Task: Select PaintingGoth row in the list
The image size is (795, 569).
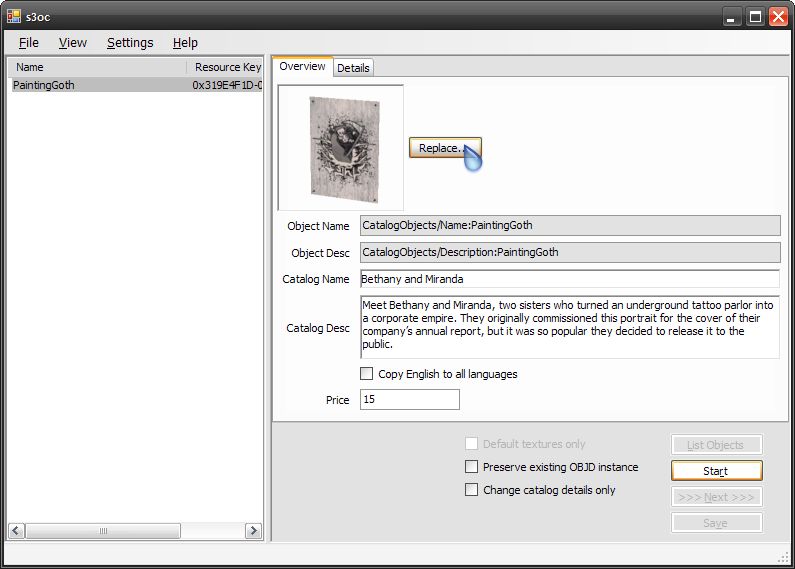Action: pyautogui.click(x=44, y=86)
